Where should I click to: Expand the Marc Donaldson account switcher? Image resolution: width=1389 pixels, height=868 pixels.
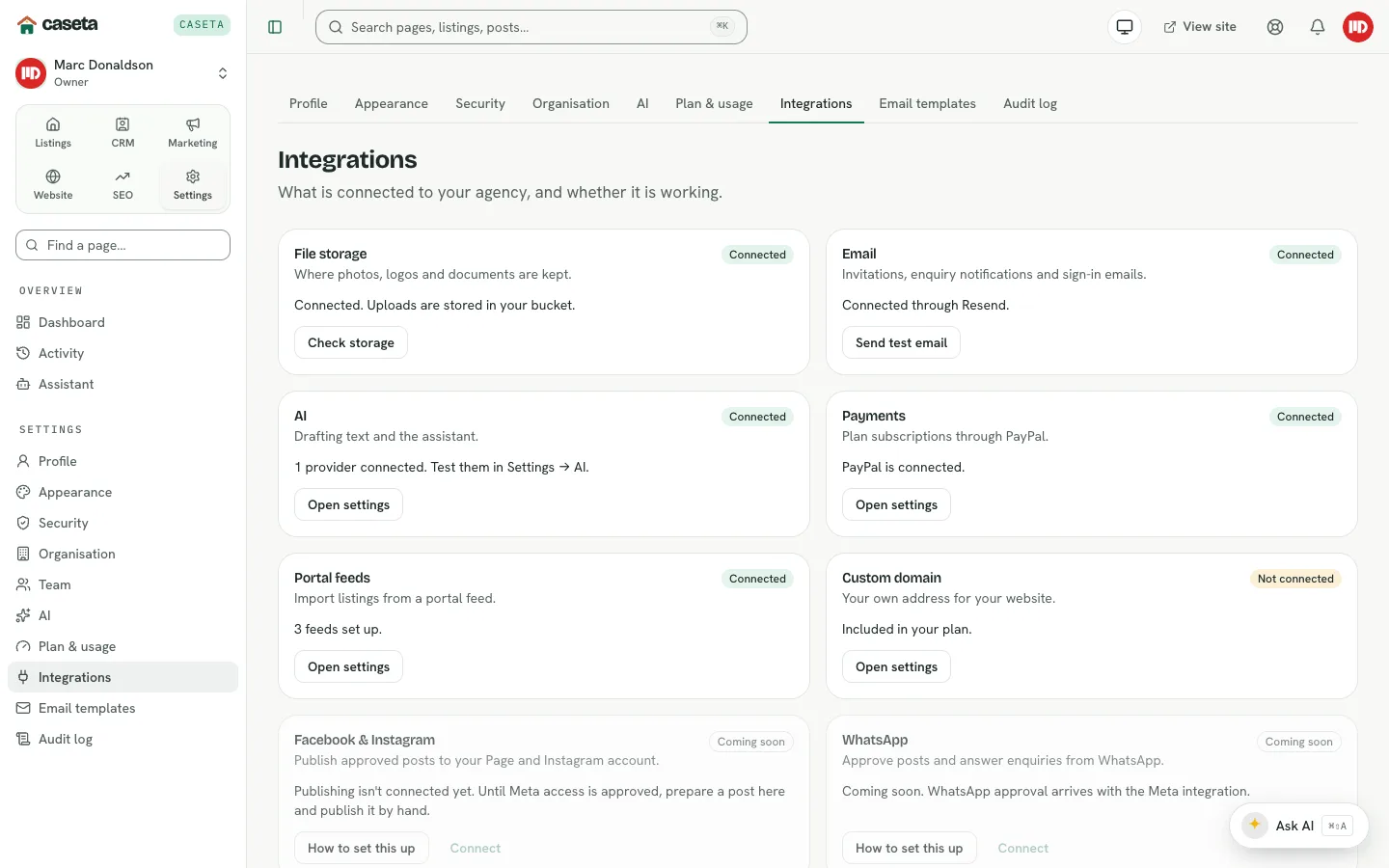coord(123,73)
